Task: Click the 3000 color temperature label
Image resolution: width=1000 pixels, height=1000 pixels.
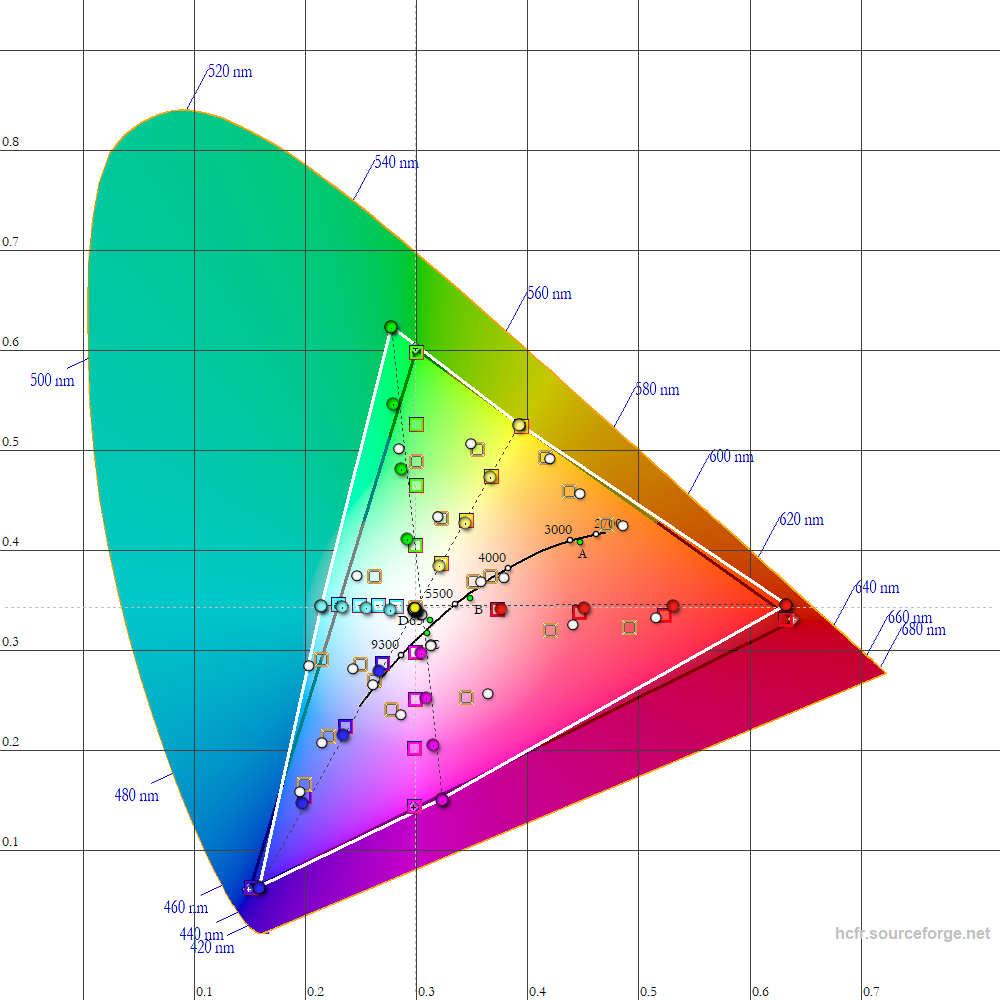Action: [x=558, y=529]
